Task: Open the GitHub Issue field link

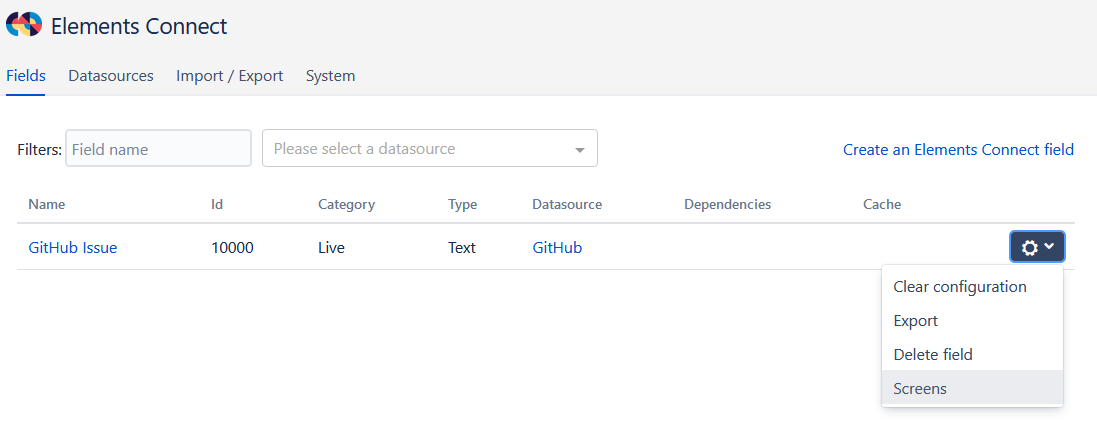Action: point(73,248)
